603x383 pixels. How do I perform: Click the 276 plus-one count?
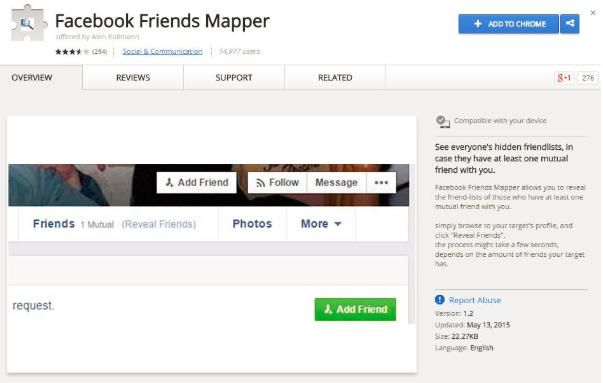(x=588, y=78)
